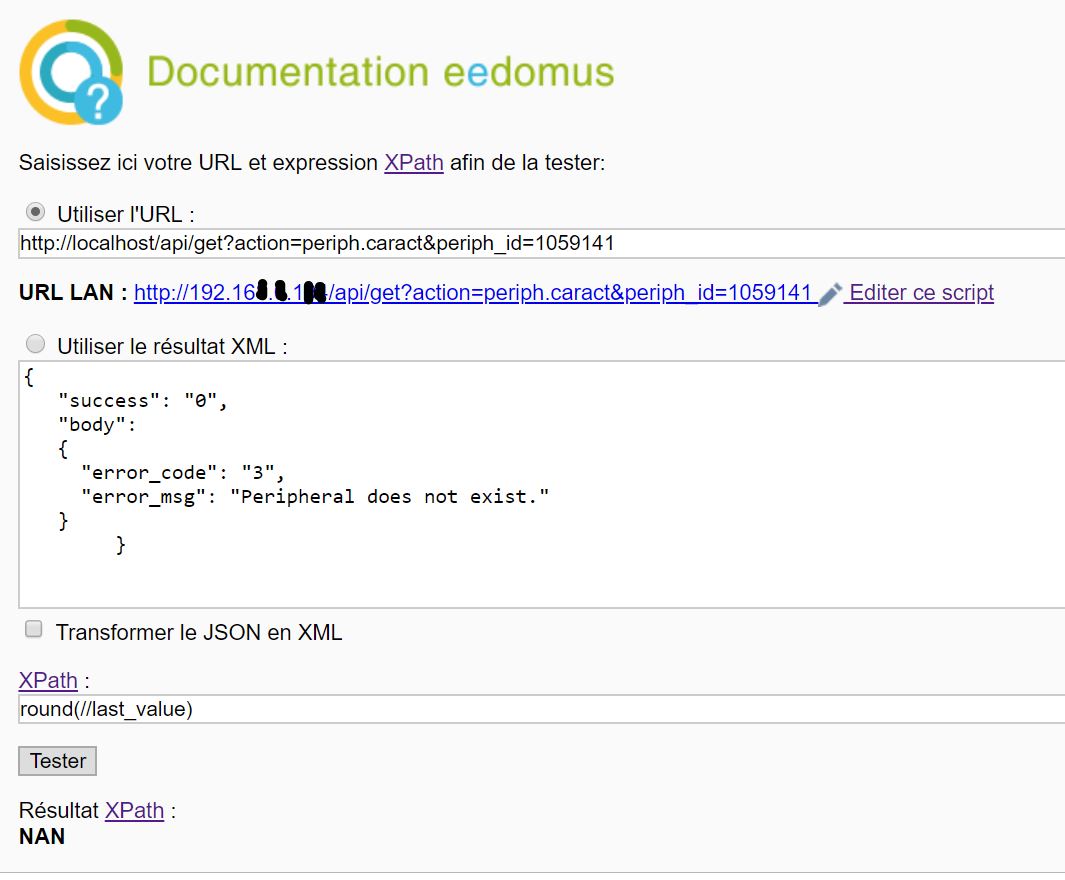Image resolution: width=1065 pixels, height=880 pixels.
Task: Open the XPath link next to "Résultat"
Action: pyautogui.click(x=134, y=810)
